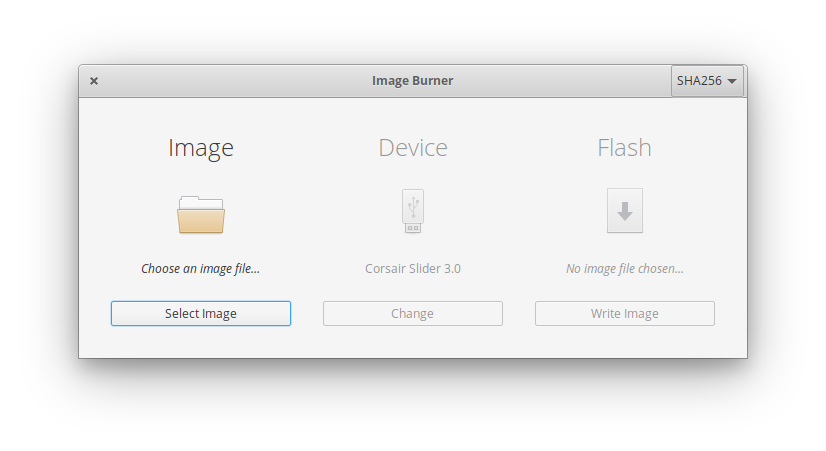Close the Image Burner window with X

[94, 81]
